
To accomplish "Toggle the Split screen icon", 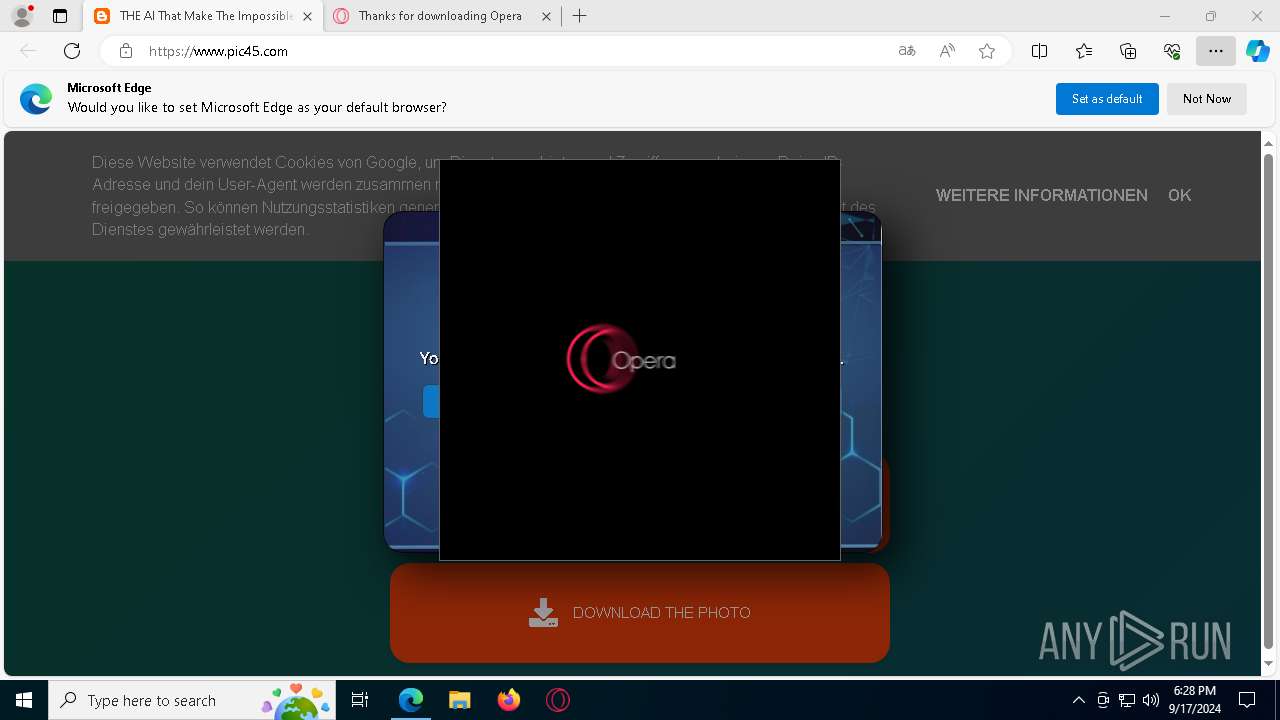I will [x=1039, y=51].
